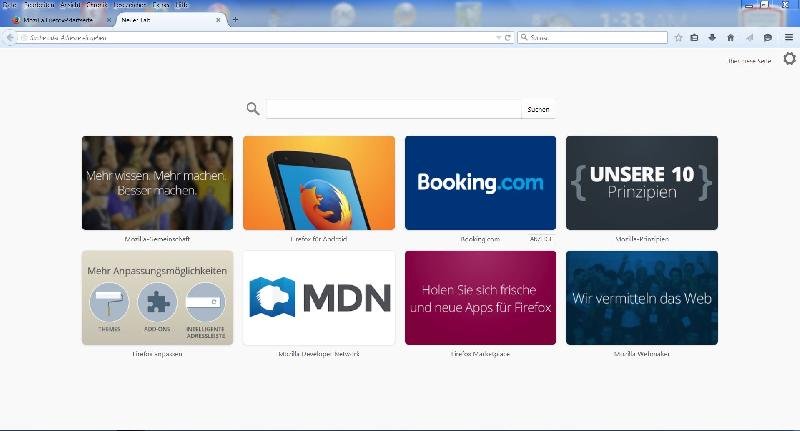The image size is (800, 431).
Task: Bookmark this page with the star icon
Action: click(x=678, y=38)
